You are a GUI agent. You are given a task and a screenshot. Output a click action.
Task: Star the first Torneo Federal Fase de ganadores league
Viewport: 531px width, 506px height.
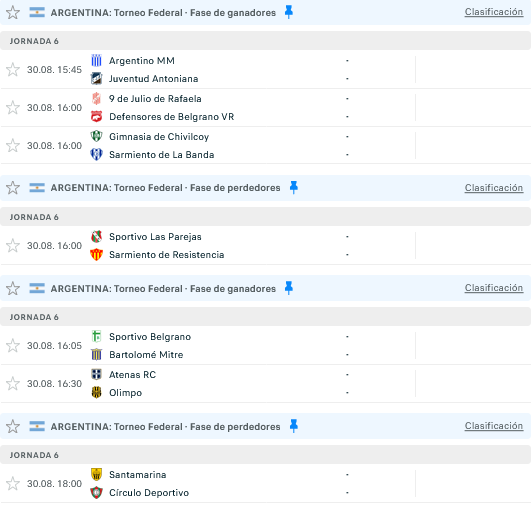tap(13, 13)
